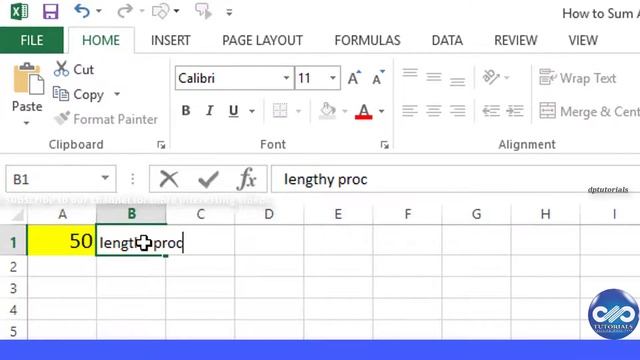This screenshot has height=360, width=640.
Task: Click the formula bar text field
Action: (x=456, y=179)
